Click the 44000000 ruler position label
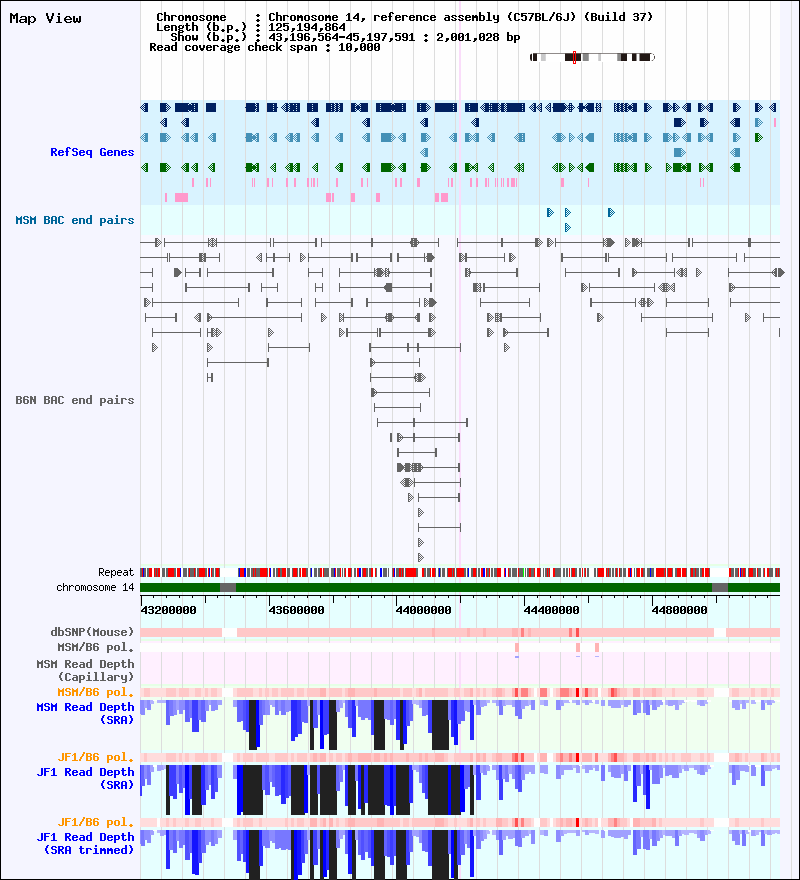Image resolution: width=800 pixels, height=880 pixels. pos(424,610)
